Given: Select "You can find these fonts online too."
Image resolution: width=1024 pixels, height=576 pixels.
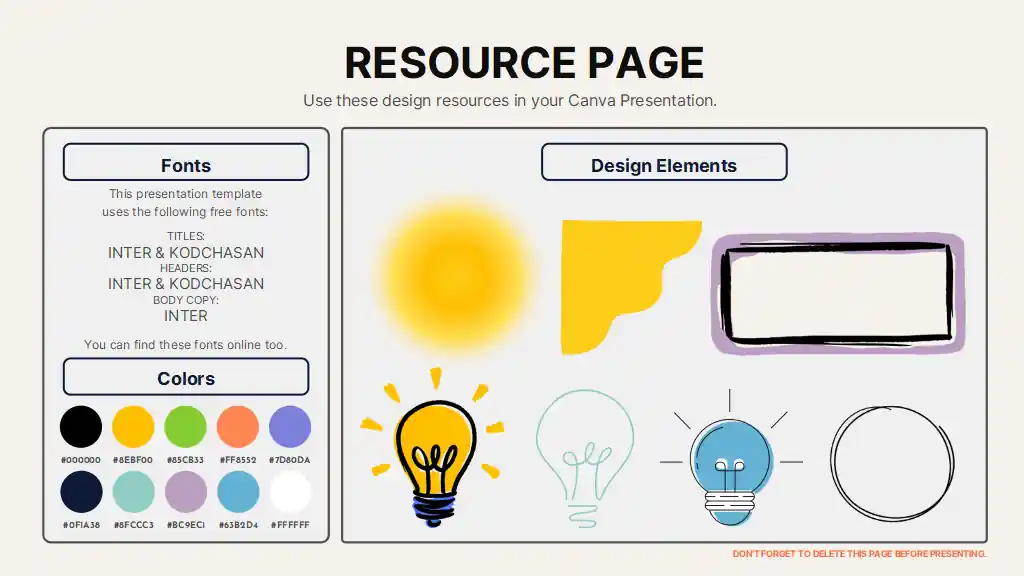Looking at the screenshot, I should (185, 345).
